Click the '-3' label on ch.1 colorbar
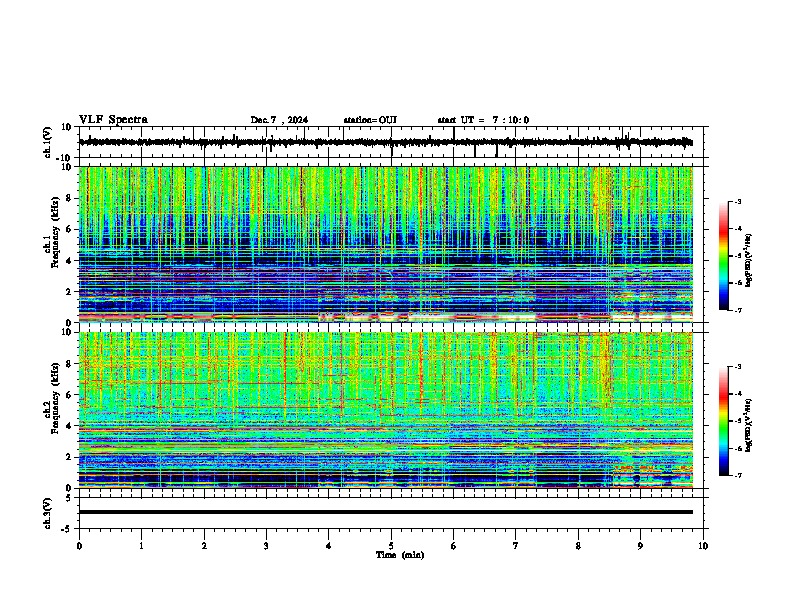The width and height of the screenshot is (792, 612). [x=737, y=202]
